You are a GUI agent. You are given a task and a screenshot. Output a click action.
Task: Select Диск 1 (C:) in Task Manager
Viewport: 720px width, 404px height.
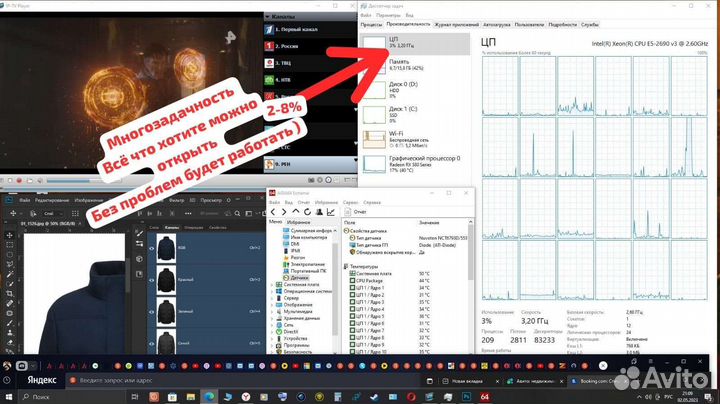[415, 115]
